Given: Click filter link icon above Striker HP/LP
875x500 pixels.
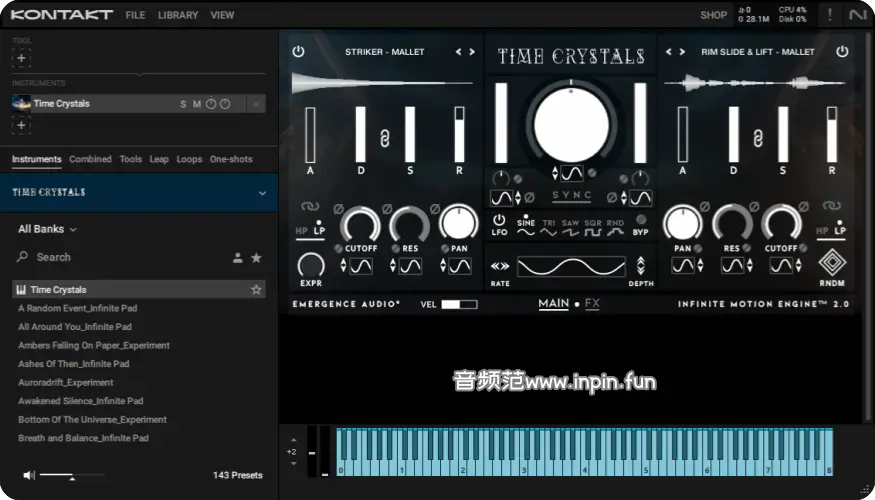Looking at the screenshot, I should [x=310, y=206].
